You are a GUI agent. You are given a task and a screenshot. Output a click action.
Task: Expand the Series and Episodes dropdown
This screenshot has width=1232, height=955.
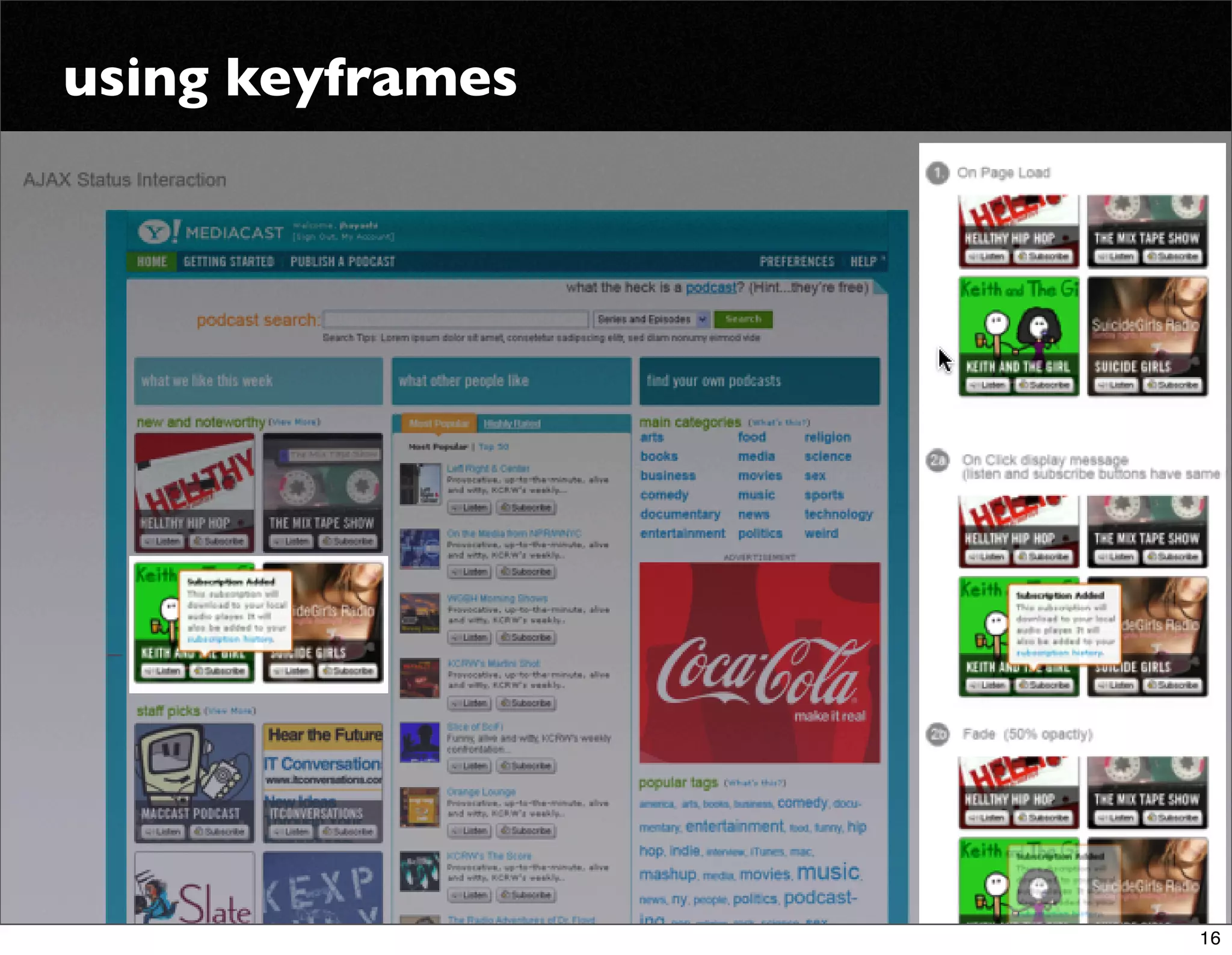651,319
